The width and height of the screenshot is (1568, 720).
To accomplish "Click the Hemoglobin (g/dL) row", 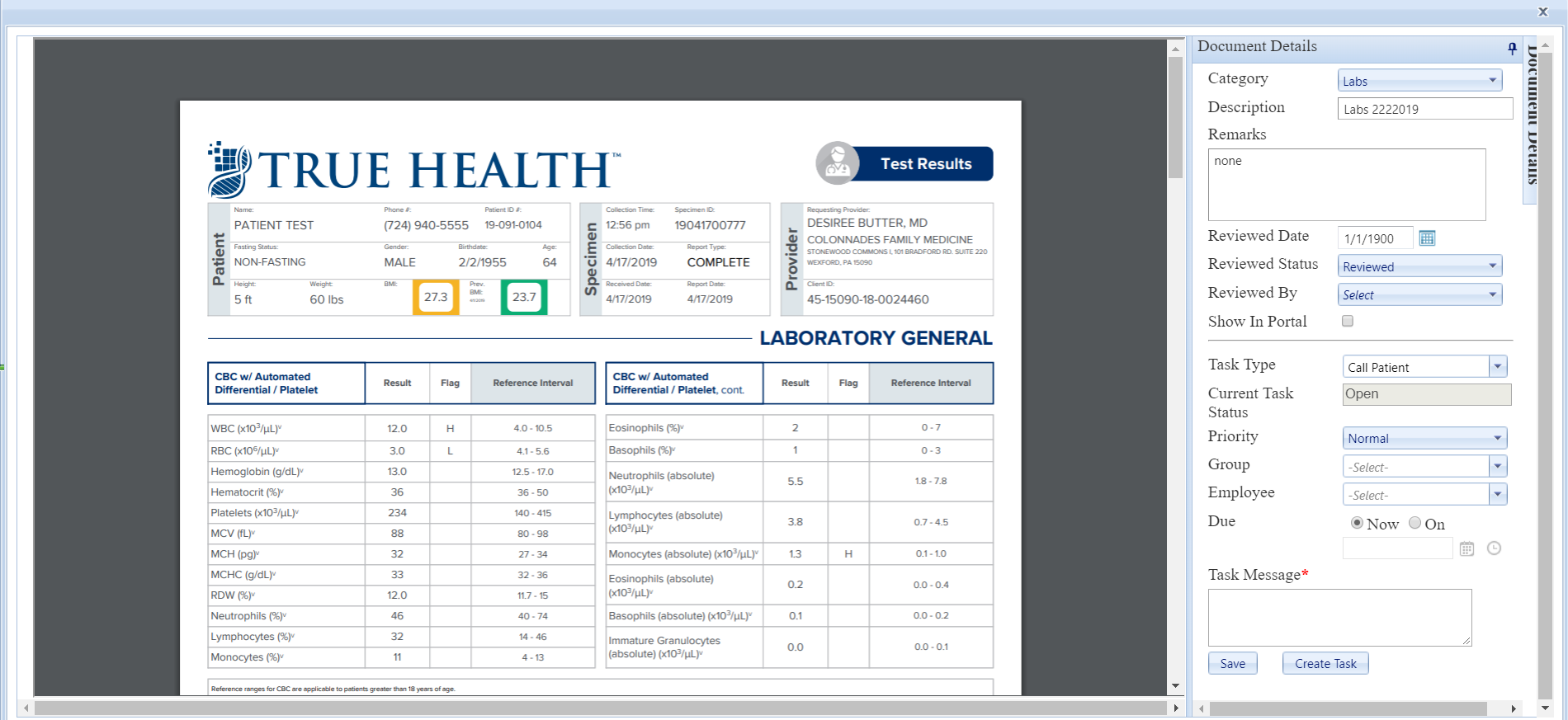I will point(401,472).
